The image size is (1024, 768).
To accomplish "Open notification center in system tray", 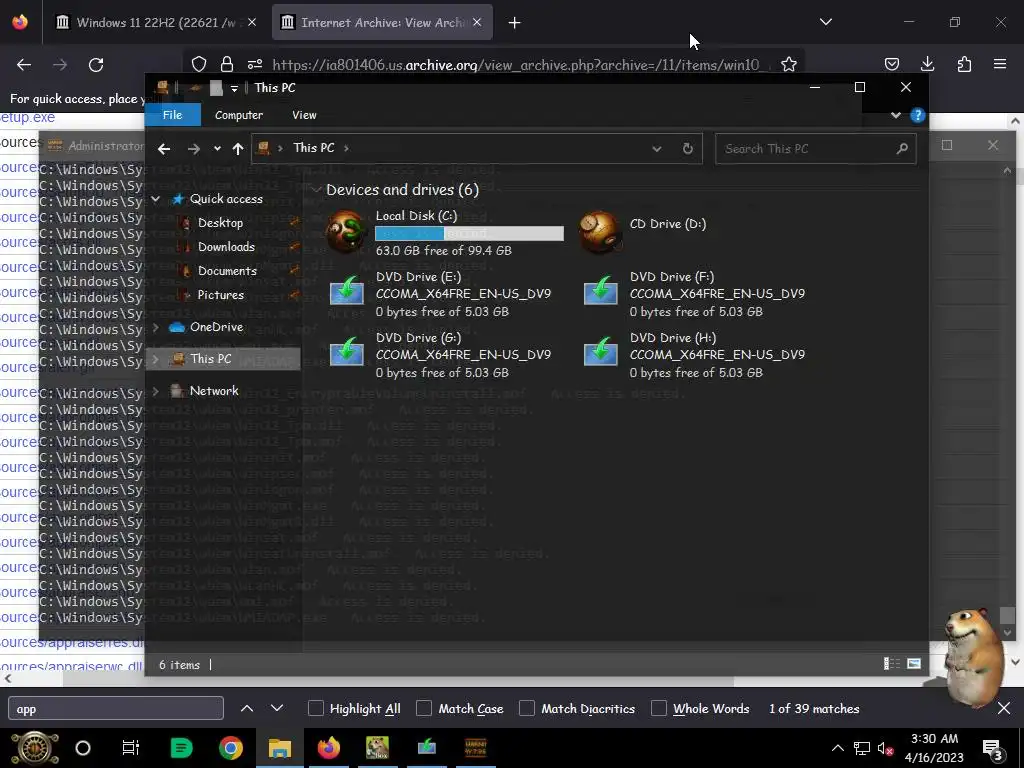I will [992, 748].
